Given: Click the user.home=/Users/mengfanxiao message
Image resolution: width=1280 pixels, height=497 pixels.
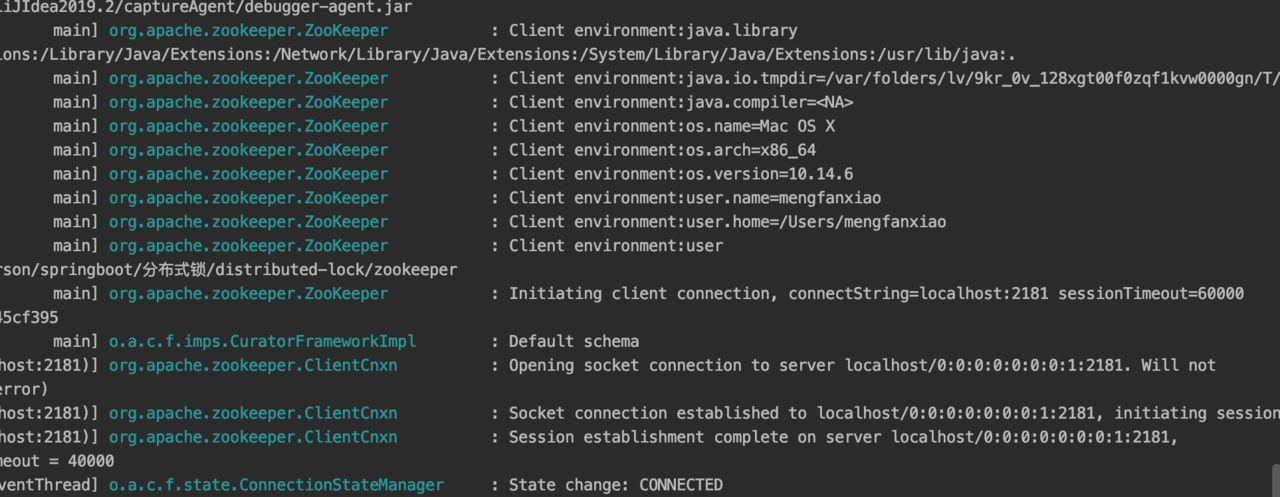Looking at the screenshot, I should click(727, 222).
